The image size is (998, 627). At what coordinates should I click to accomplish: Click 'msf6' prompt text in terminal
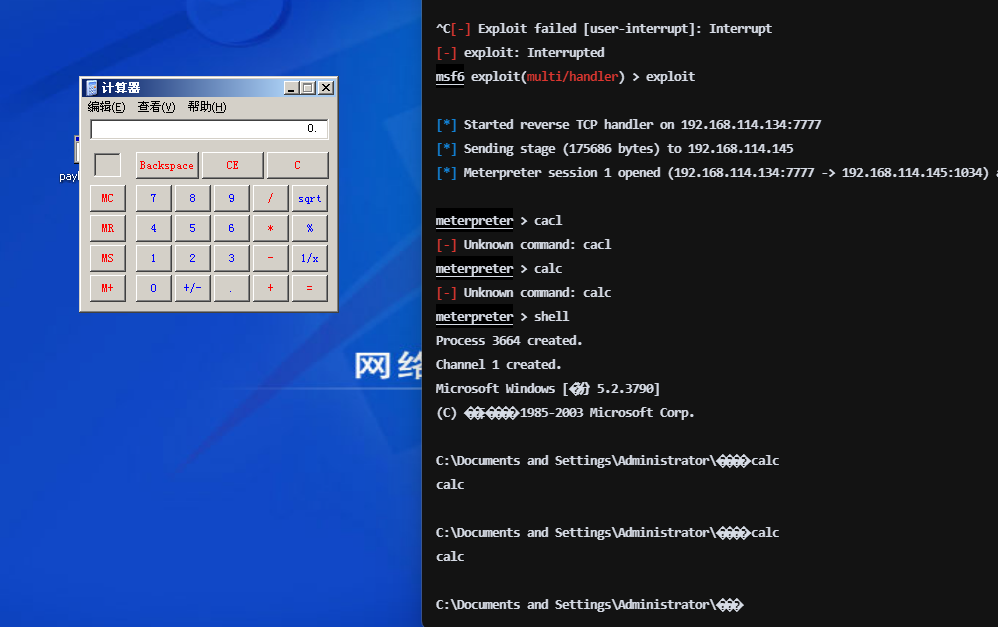450,76
